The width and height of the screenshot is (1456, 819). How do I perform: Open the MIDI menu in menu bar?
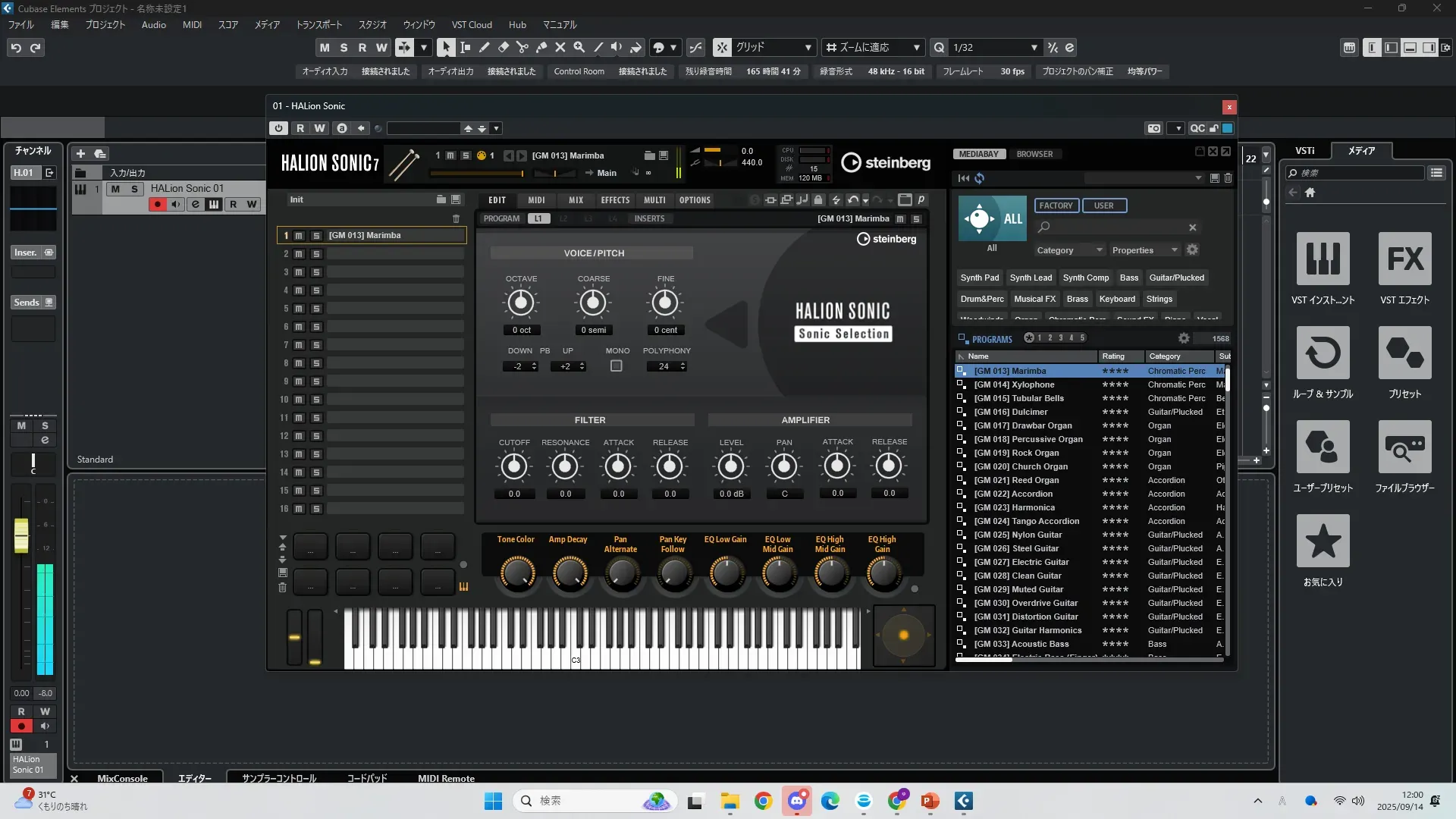click(192, 24)
